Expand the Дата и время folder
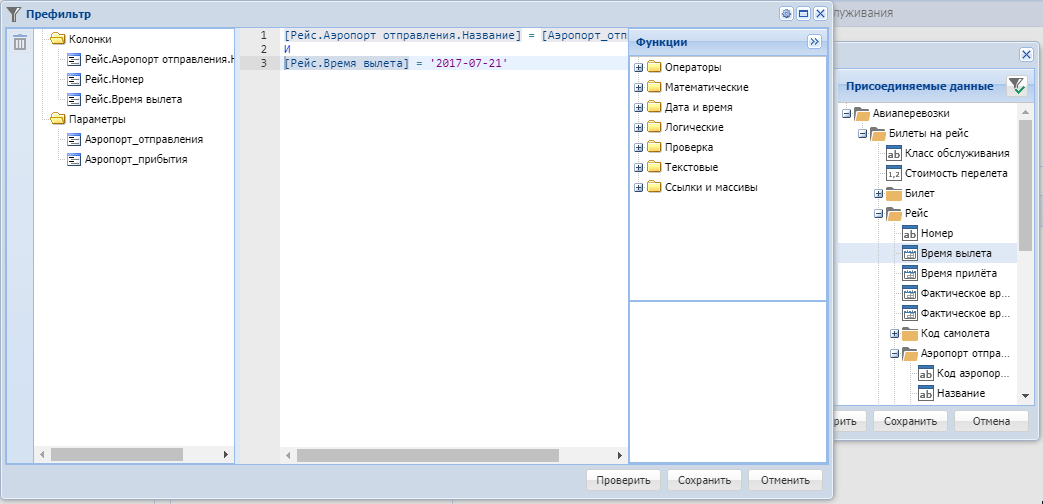The image size is (1043, 504). click(638, 107)
